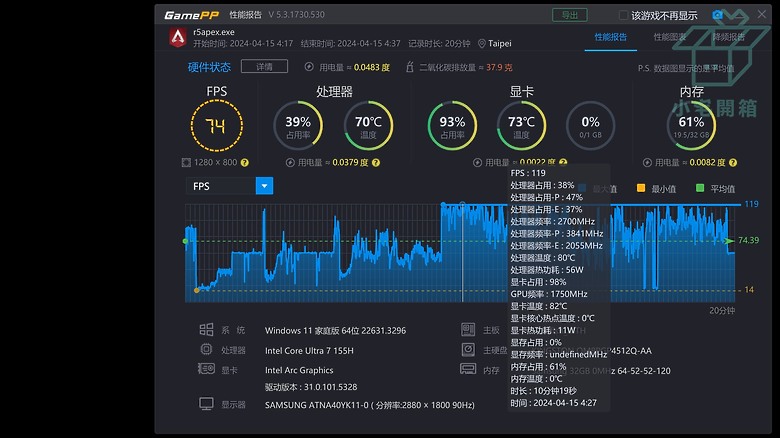Click the FPS 74 gauge

coord(216,125)
